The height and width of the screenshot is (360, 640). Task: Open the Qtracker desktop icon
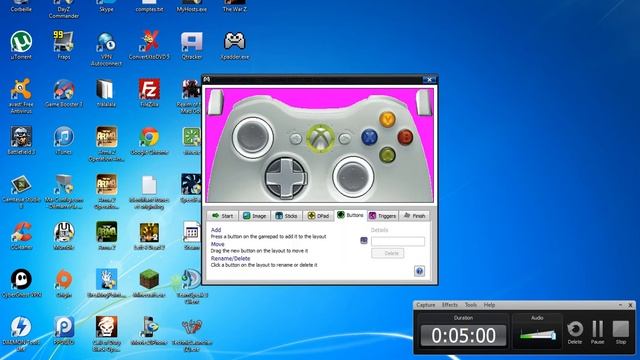(x=192, y=45)
